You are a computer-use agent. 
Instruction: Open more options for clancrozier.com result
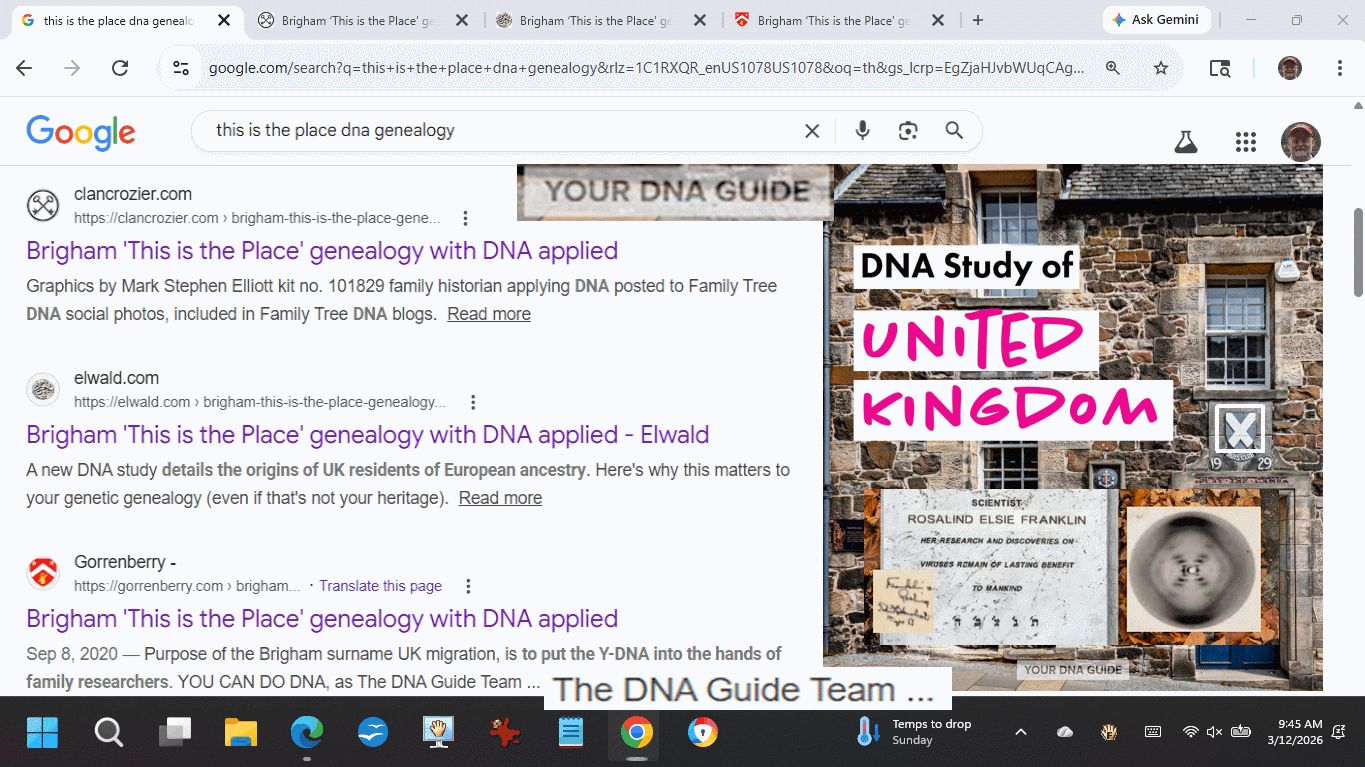pos(465,218)
